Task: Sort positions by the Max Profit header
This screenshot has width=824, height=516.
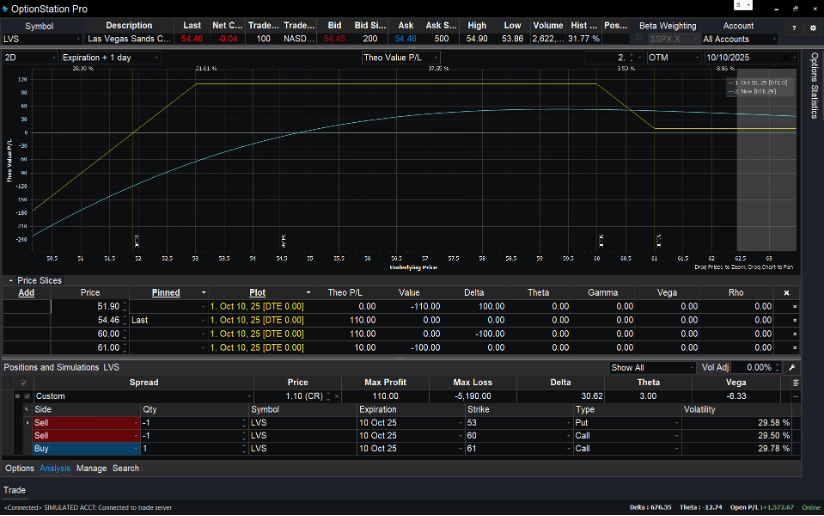Action: coord(385,383)
